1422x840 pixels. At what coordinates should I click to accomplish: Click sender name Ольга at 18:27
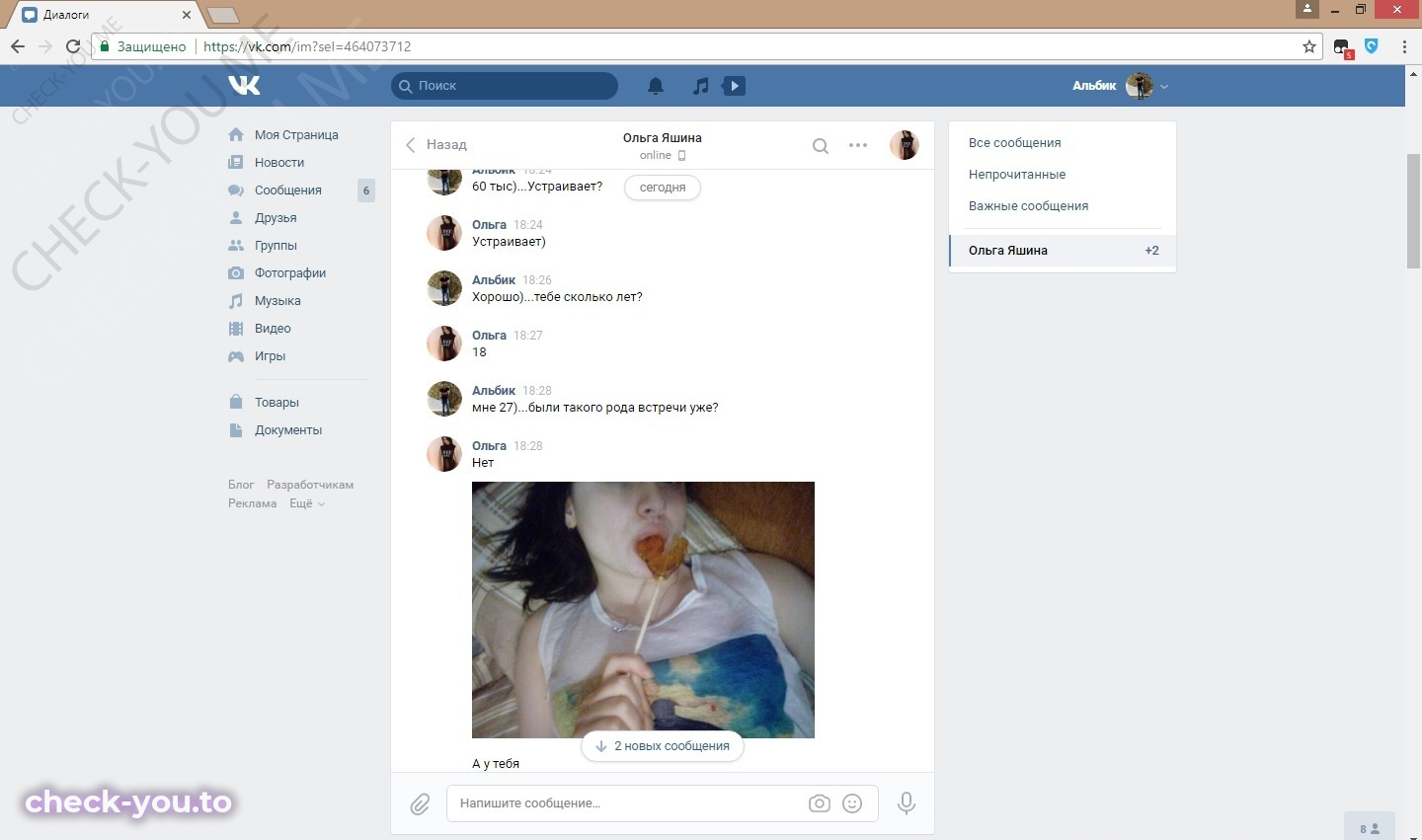(x=489, y=336)
